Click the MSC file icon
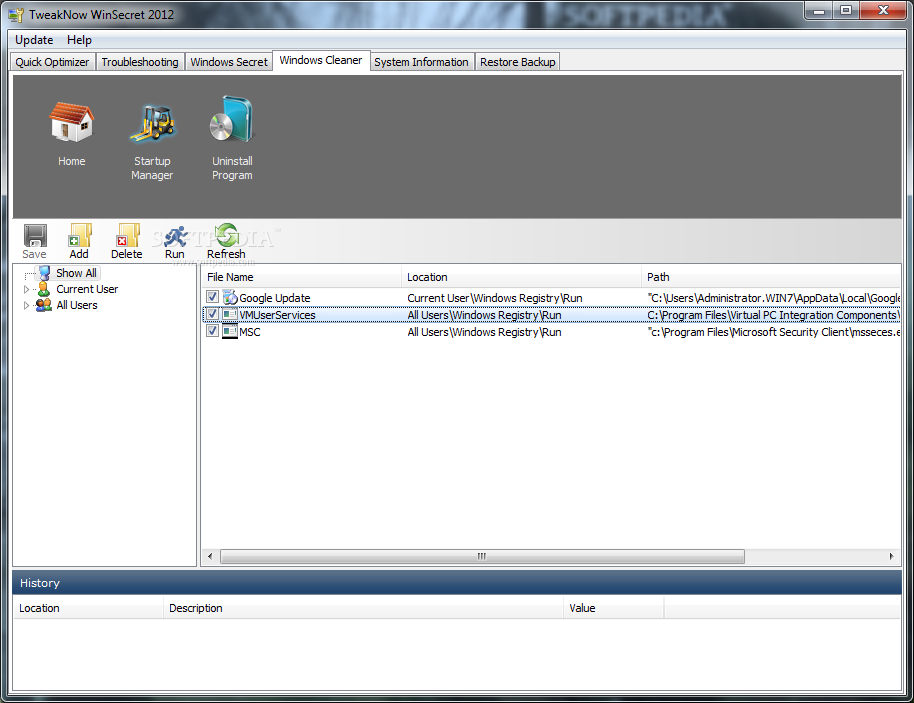Viewport: 914px width, 703px height. click(x=230, y=332)
